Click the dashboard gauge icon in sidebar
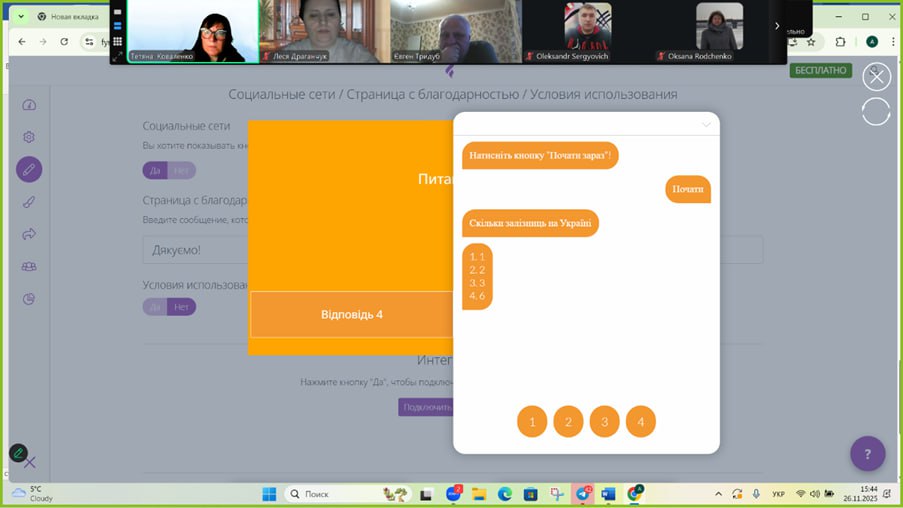 point(29,105)
